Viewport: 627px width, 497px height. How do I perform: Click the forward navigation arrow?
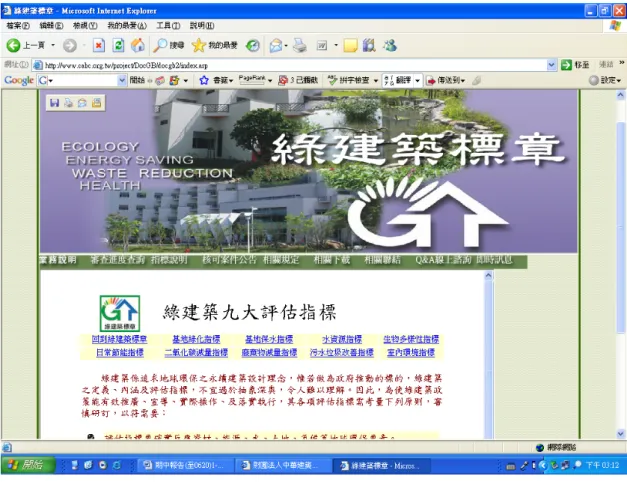click(x=70, y=46)
